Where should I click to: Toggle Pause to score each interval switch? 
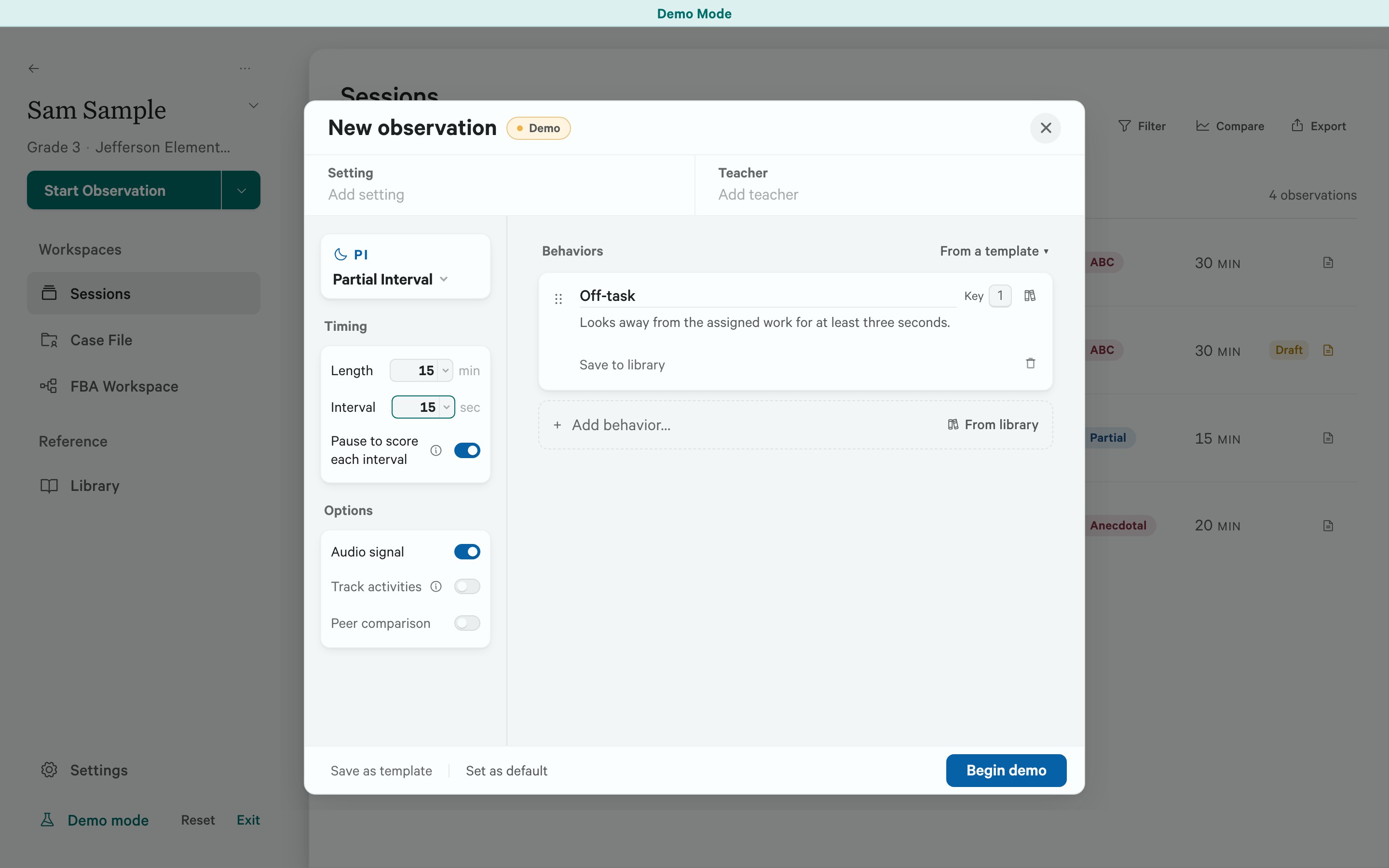pyautogui.click(x=467, y=451)
